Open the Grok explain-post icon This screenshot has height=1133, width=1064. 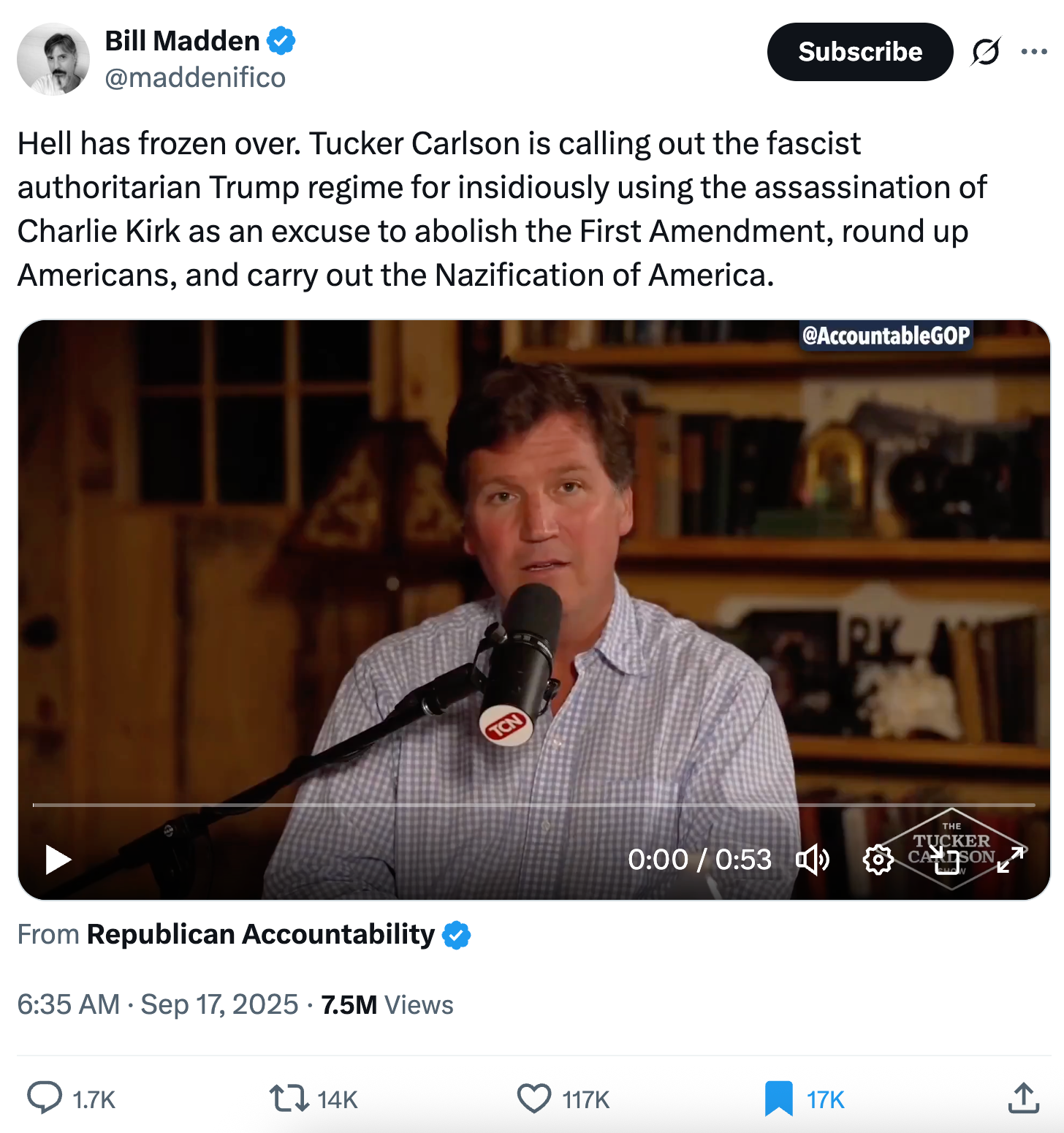[985, 52]
